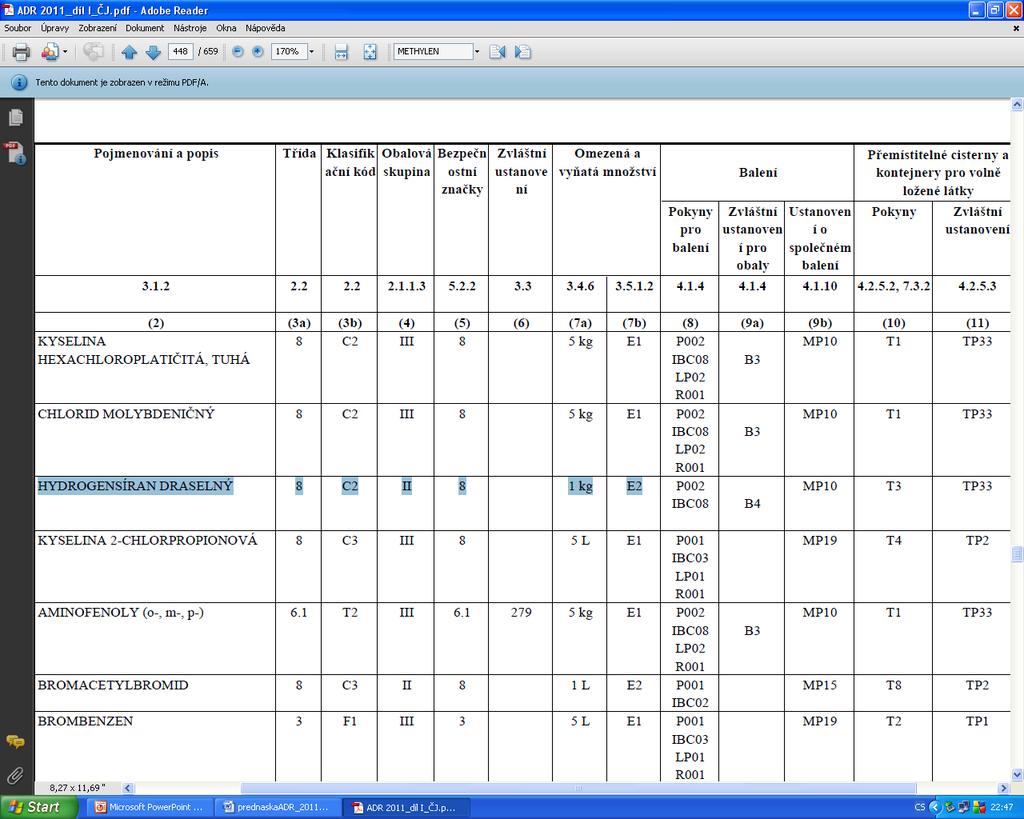Viewport: 1024px width, 819px height.
Task: Click ADR 2011_dil I_ČJ.p... taskbar button
Action: pos(405,807)
